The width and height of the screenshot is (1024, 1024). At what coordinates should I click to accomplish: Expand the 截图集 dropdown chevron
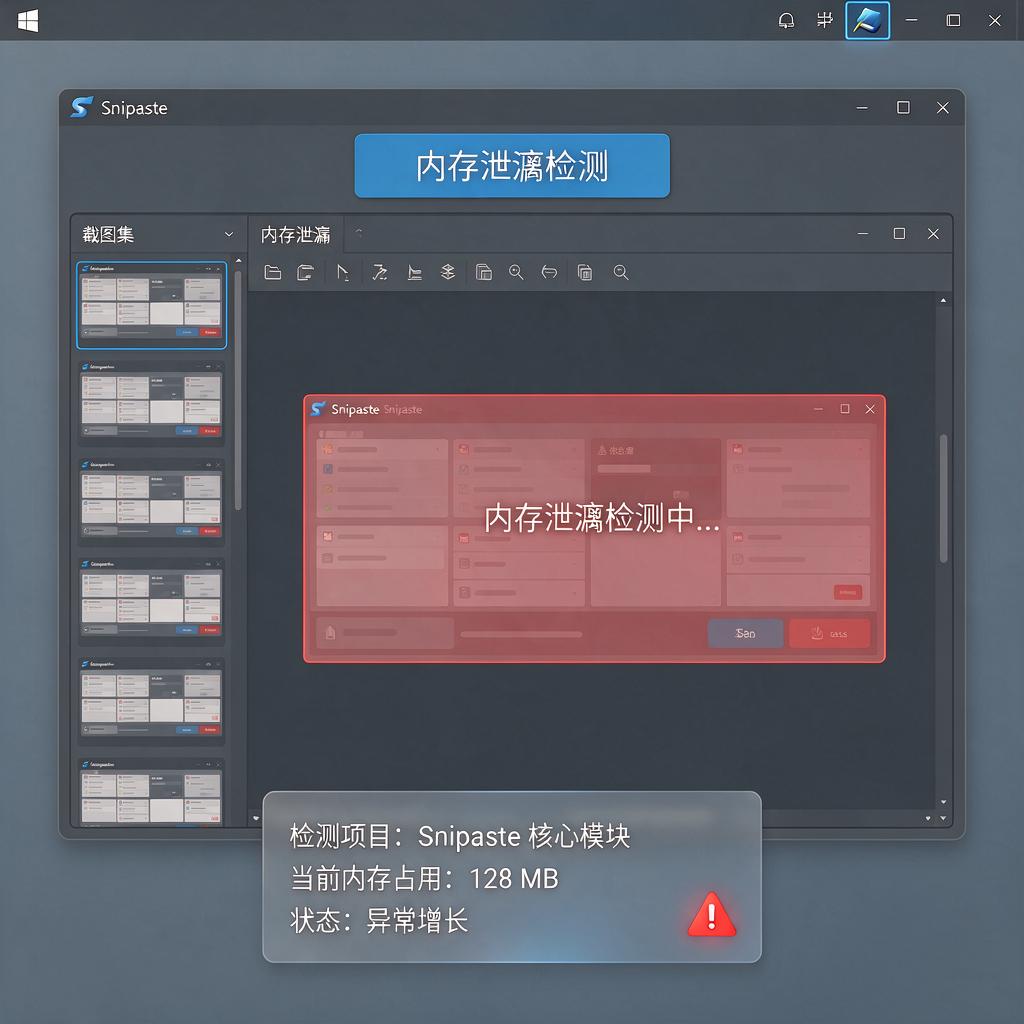(x=229, y=234)
